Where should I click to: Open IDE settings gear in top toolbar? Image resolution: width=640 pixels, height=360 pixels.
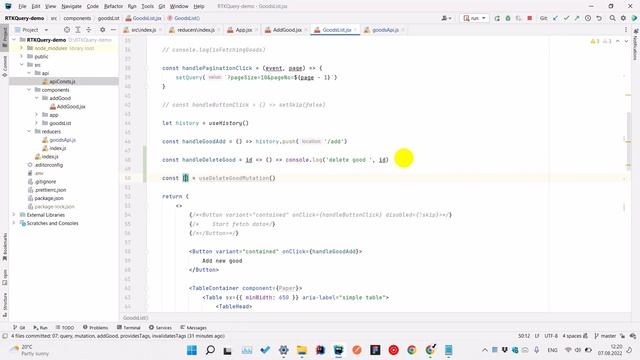click(x=623, y=18)
